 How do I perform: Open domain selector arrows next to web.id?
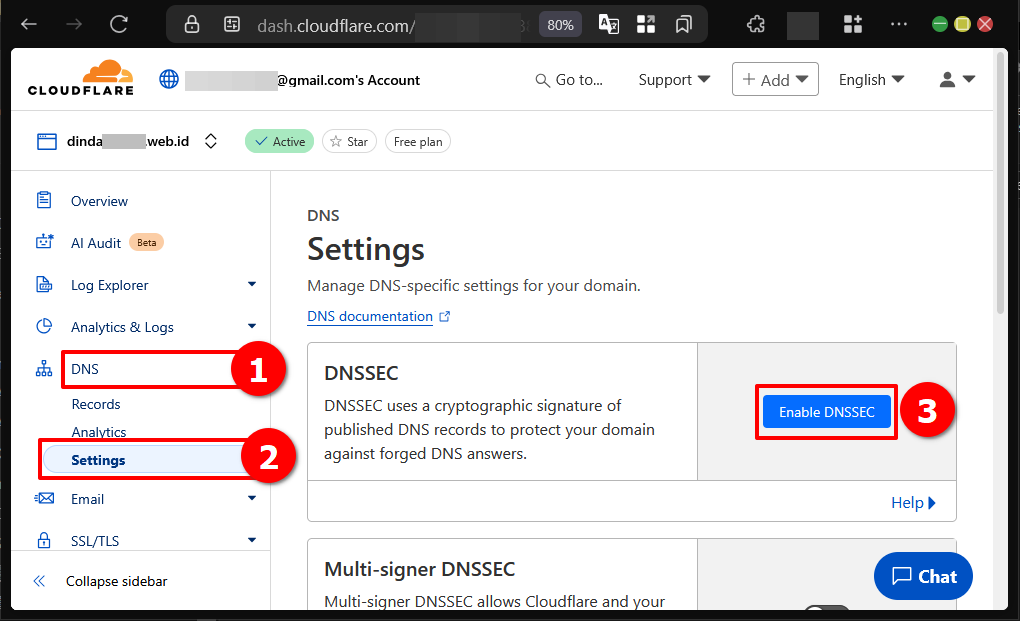(210, 141)
